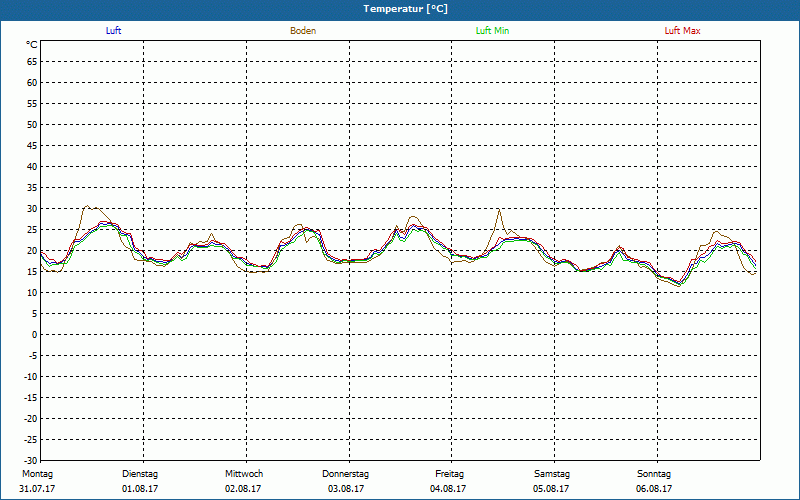Click the date 02.08.17
The height and width of the screenshot is (500, 800).
[243, 489]
